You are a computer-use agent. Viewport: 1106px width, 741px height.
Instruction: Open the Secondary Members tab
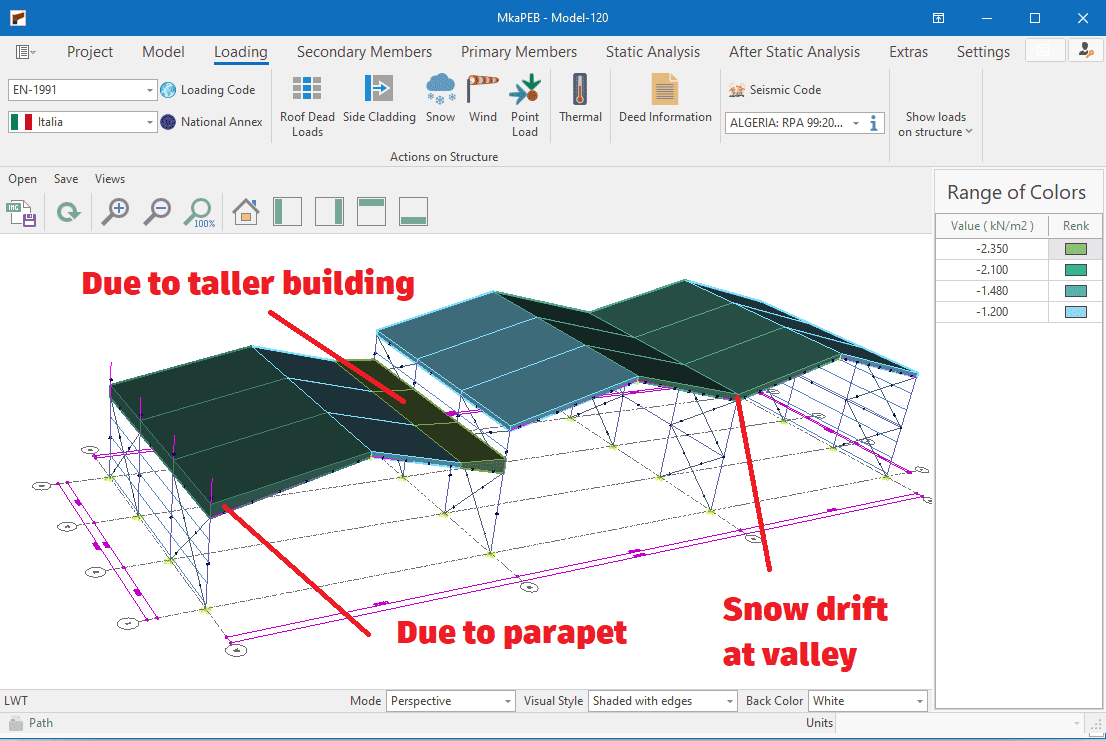coord(364,52)
